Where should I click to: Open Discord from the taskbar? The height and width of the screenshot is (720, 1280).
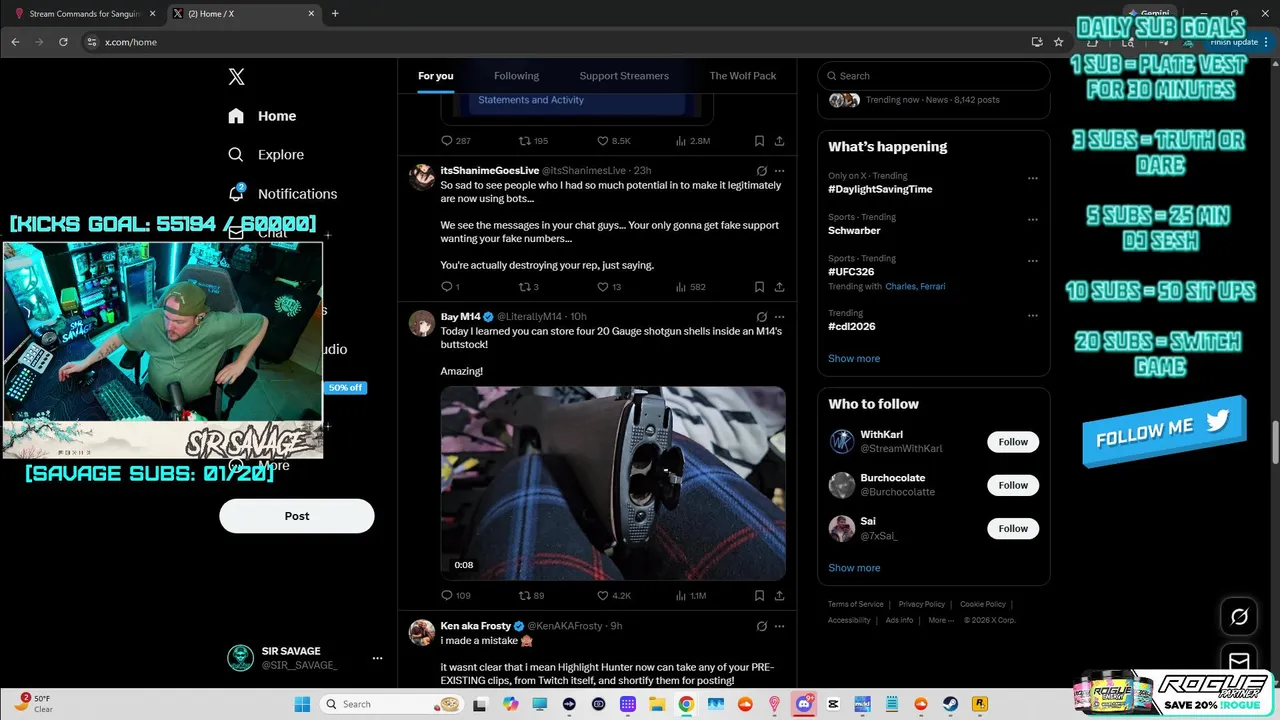[x=804, y=704]
